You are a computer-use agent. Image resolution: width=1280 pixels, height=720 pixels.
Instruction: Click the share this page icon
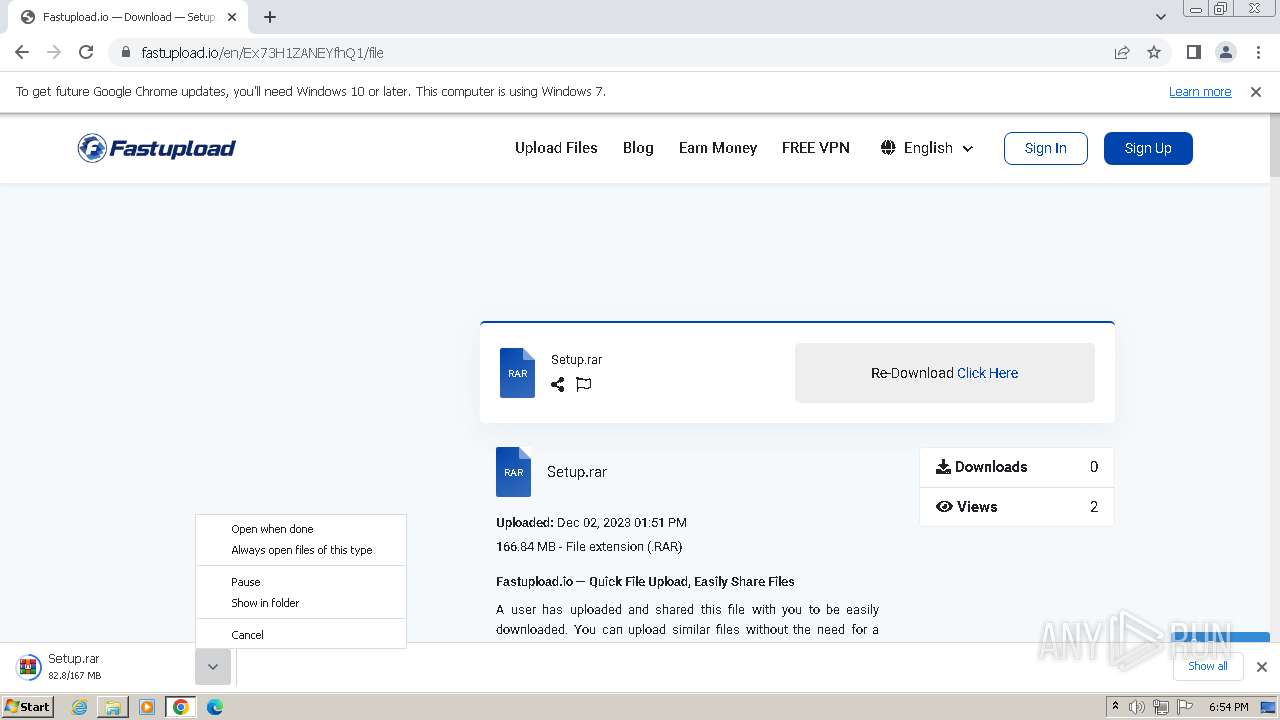(1122, 52)
